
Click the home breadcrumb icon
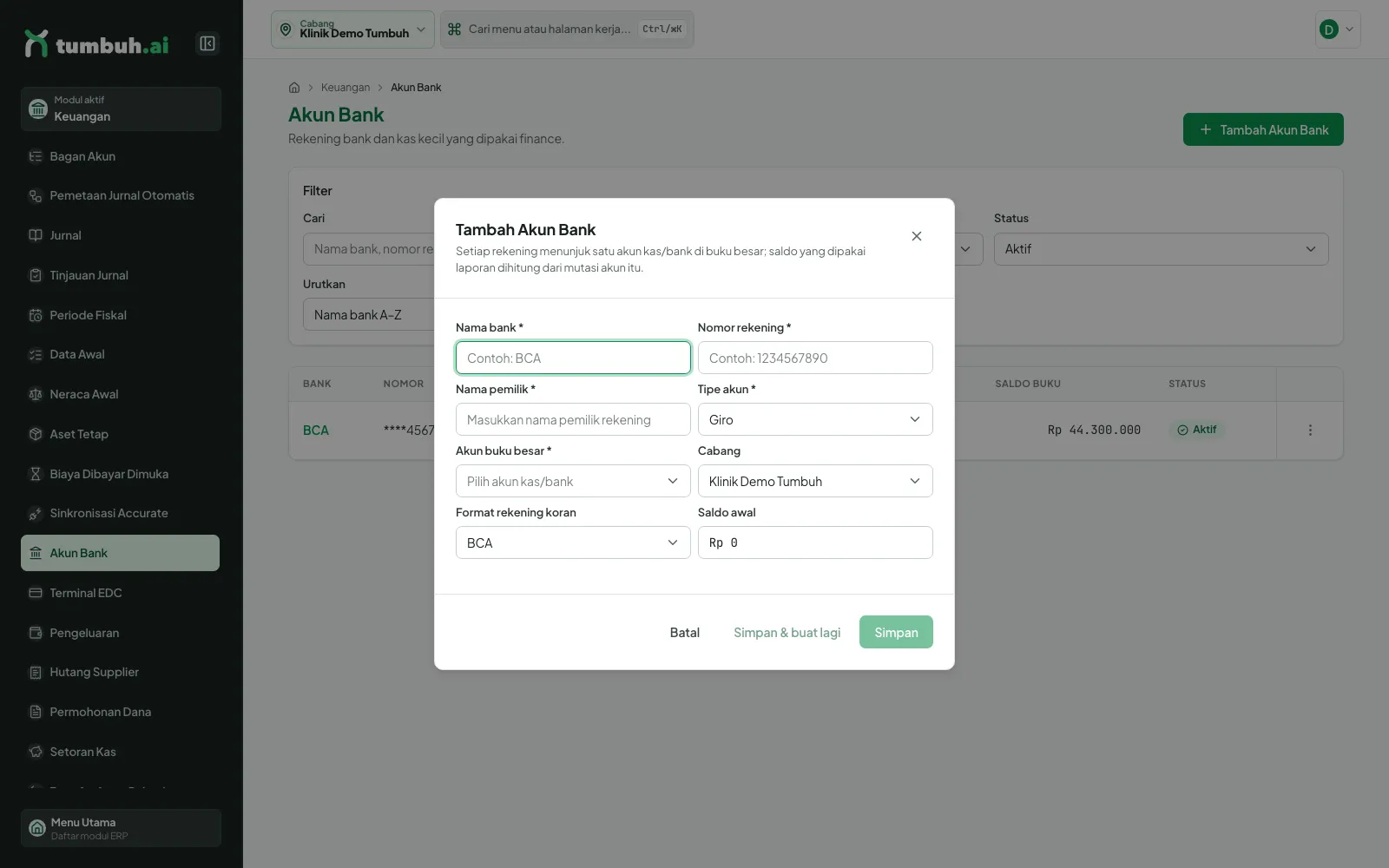[x=294, y=88]
